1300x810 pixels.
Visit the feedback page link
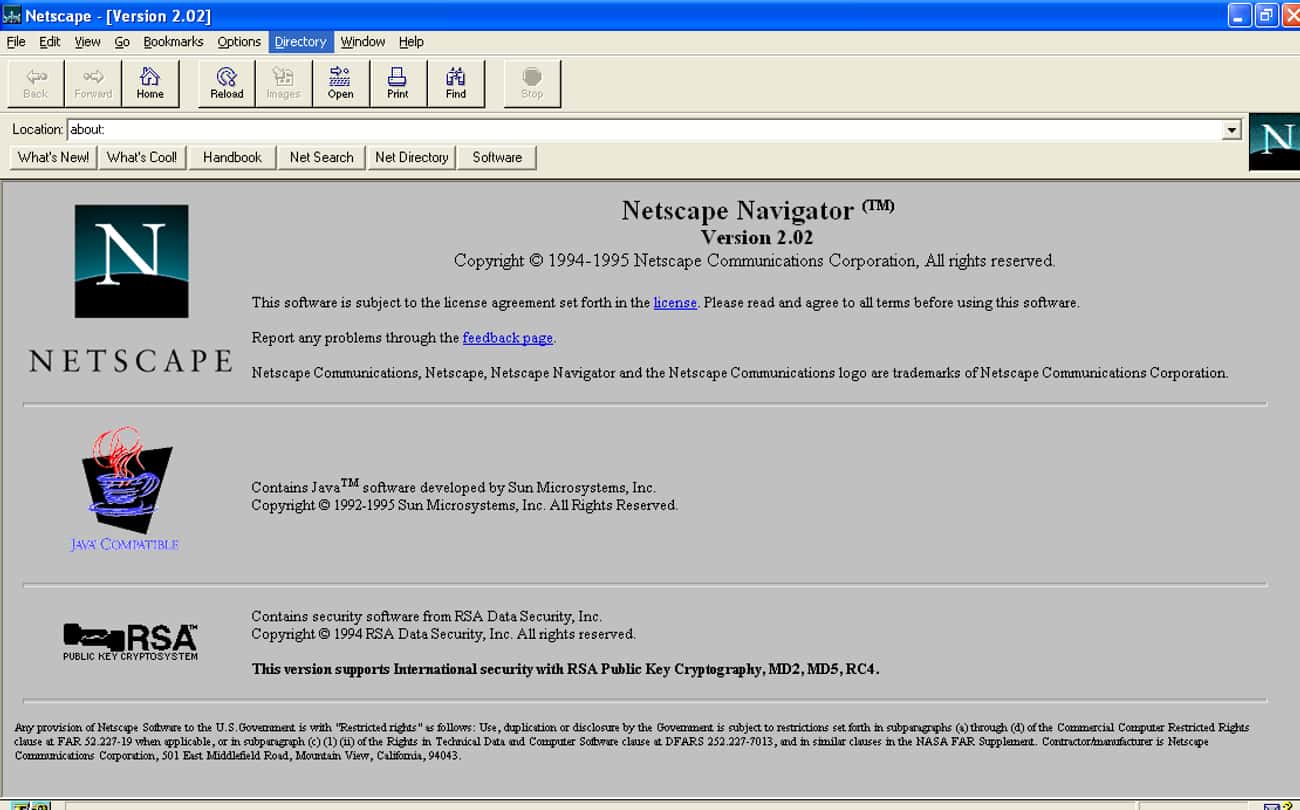507,338
